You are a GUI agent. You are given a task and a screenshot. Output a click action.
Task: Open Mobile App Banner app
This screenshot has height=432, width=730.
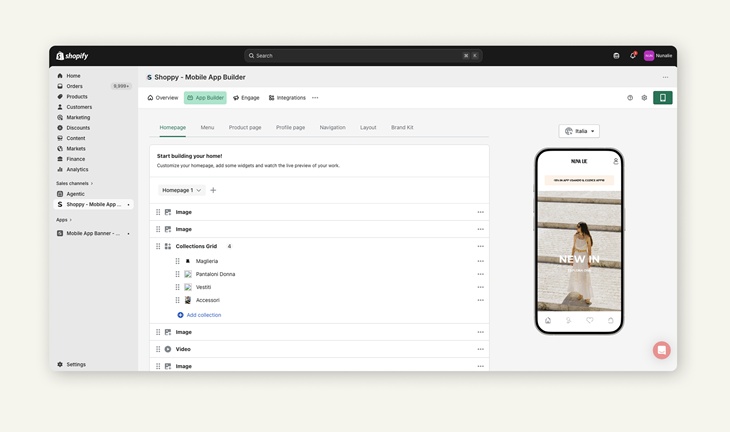tap(93, 233)
